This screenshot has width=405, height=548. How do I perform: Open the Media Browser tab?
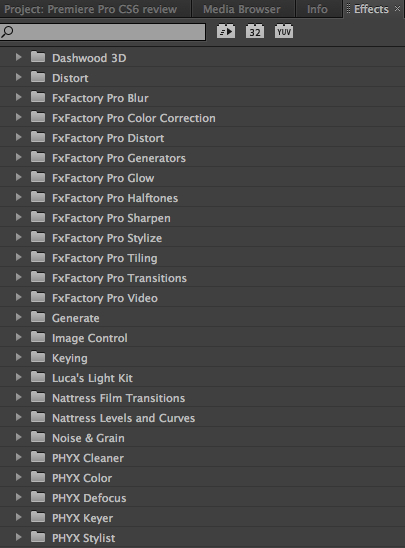(242, 9)
